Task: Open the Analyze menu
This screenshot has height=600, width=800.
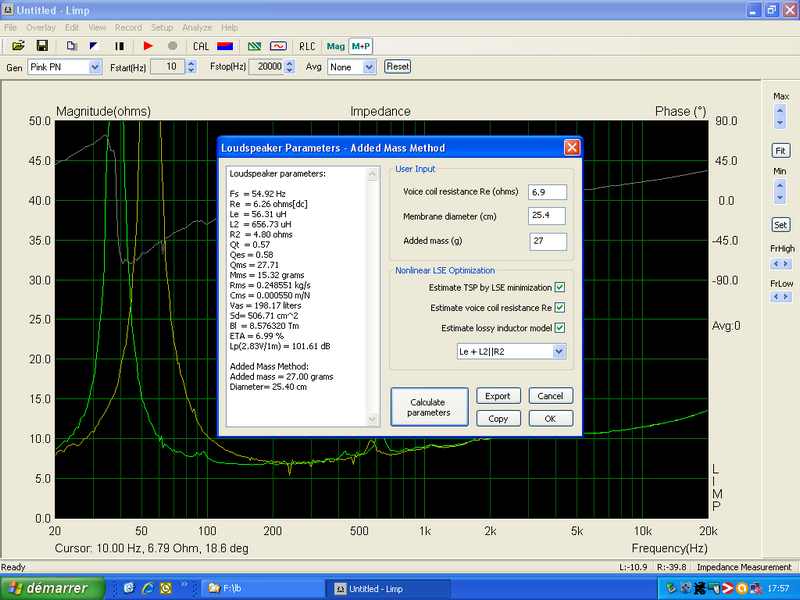Action: (196, 27)
